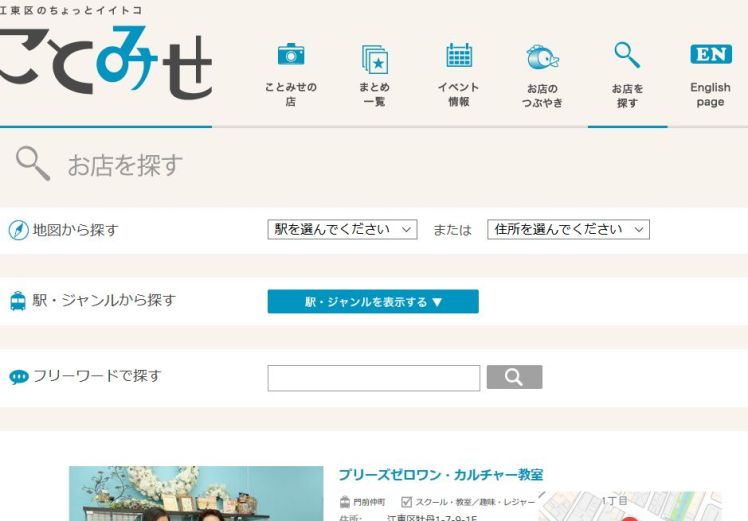This screenshot has height=521, width=748.
Task: Click the 地図から探す label
Action: point(75,230)
